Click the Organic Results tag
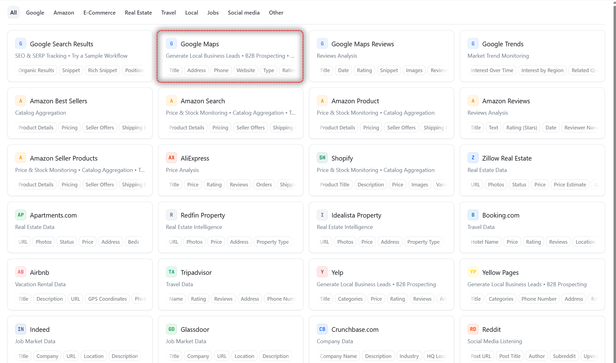This screenshot has width=616, height=363. (x=36, y=70)
